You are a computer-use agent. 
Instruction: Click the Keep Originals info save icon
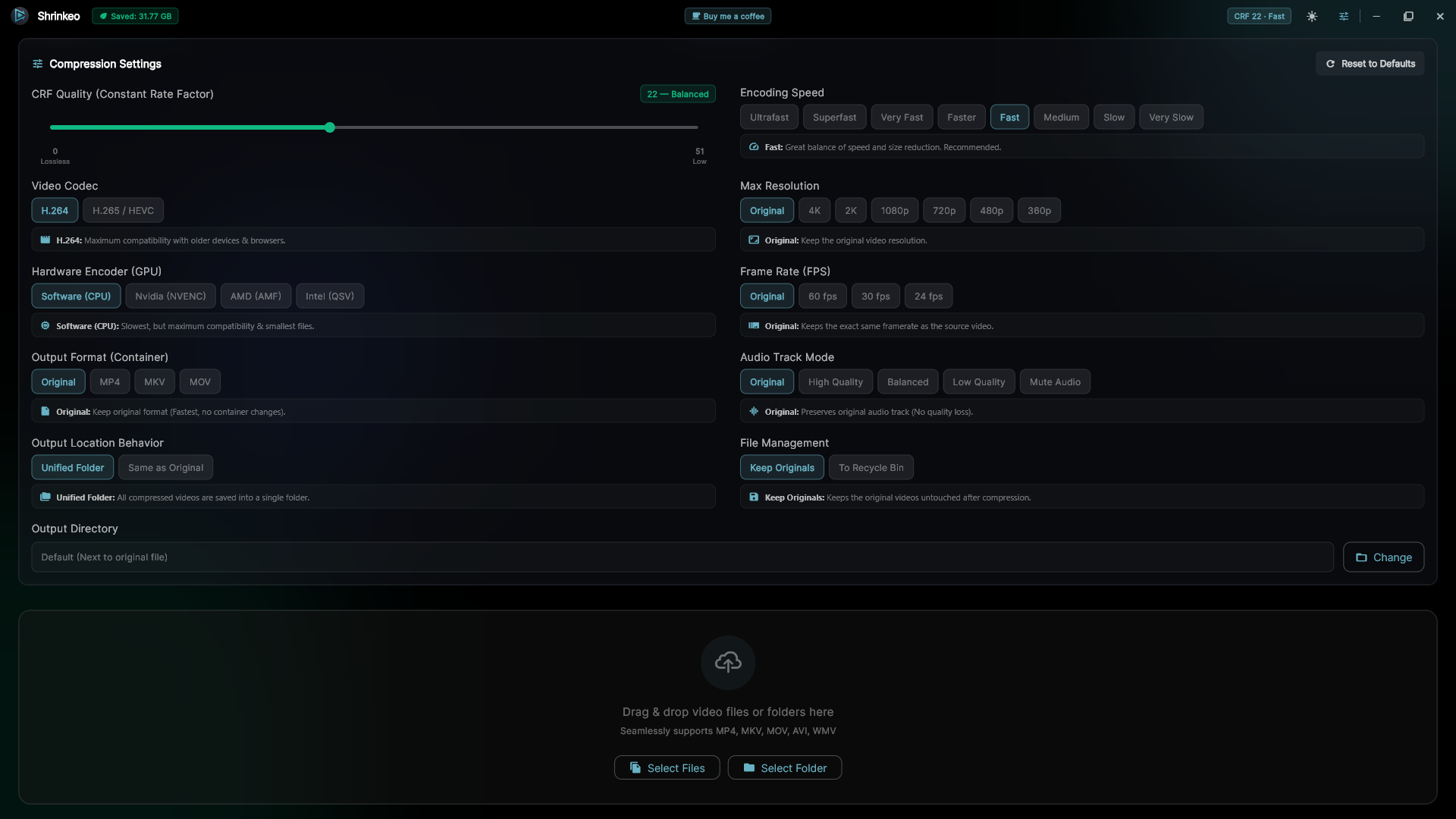[754, 497]
